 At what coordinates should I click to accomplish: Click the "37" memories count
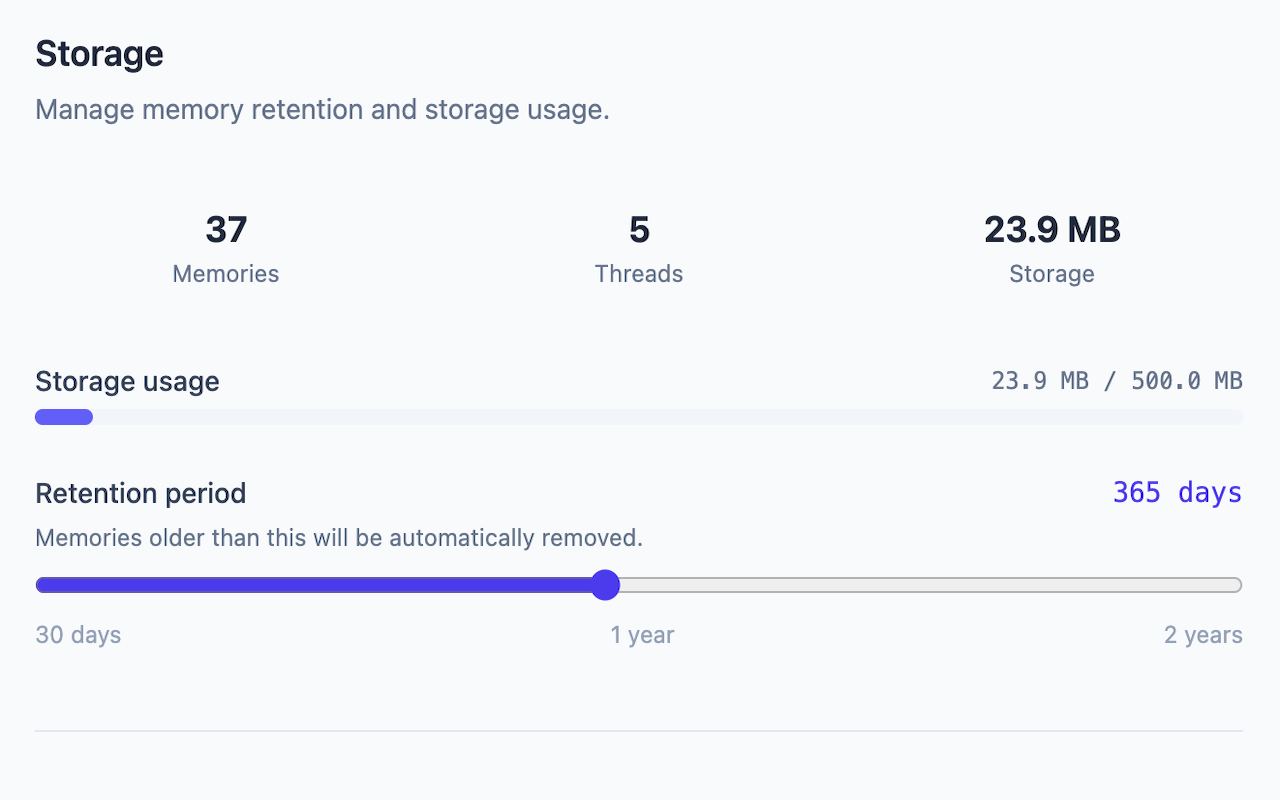pos(226,230)
